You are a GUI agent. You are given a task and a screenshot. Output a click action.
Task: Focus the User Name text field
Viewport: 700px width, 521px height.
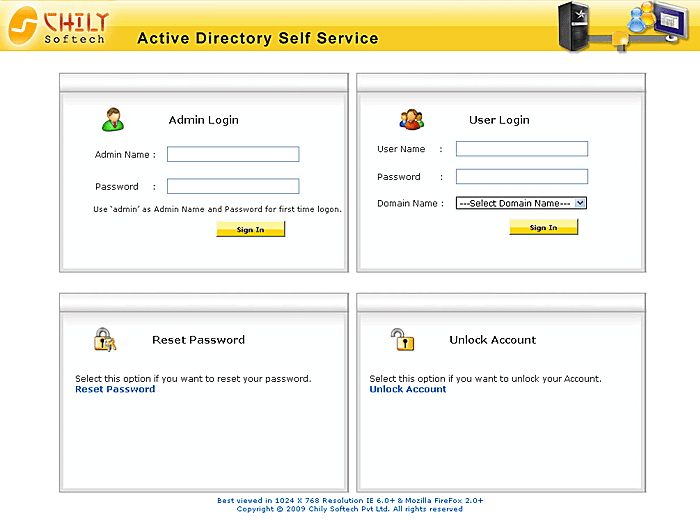522,149
